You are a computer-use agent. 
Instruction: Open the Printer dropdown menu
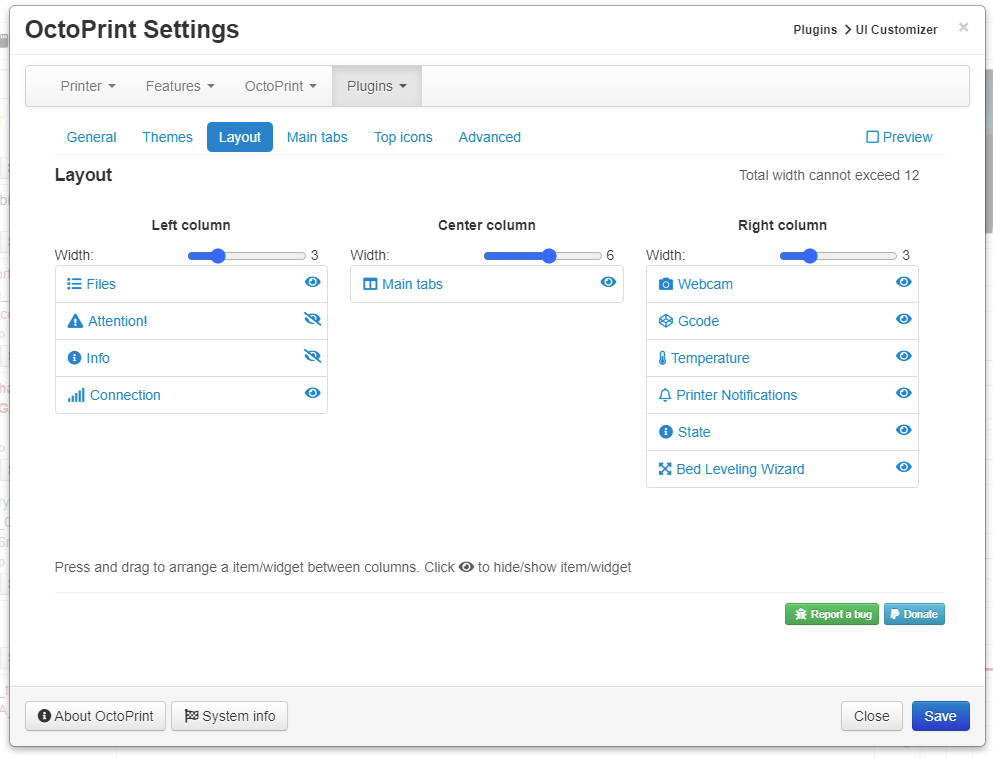(88, 86)
